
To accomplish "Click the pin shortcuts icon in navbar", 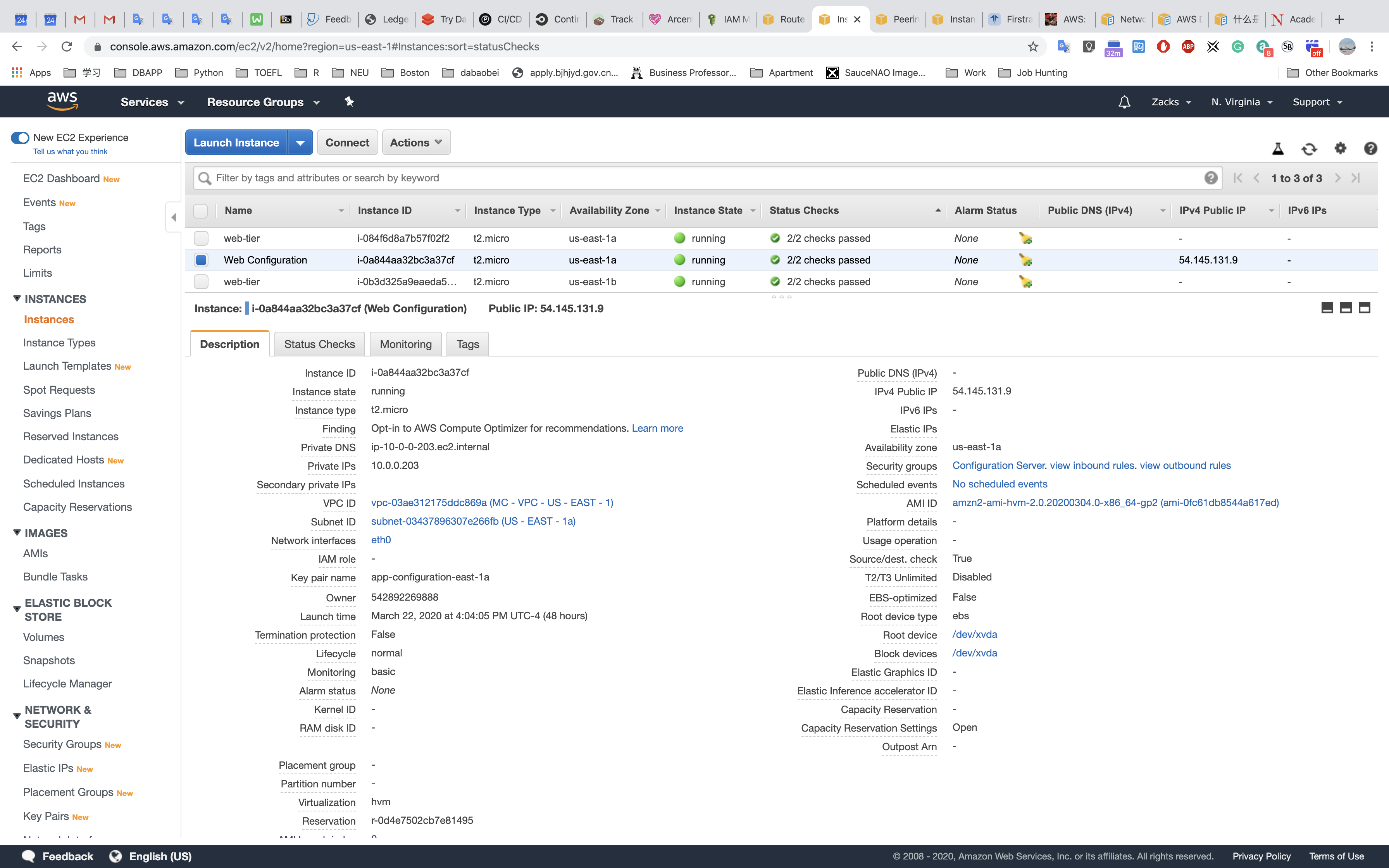I will (349, 102).
